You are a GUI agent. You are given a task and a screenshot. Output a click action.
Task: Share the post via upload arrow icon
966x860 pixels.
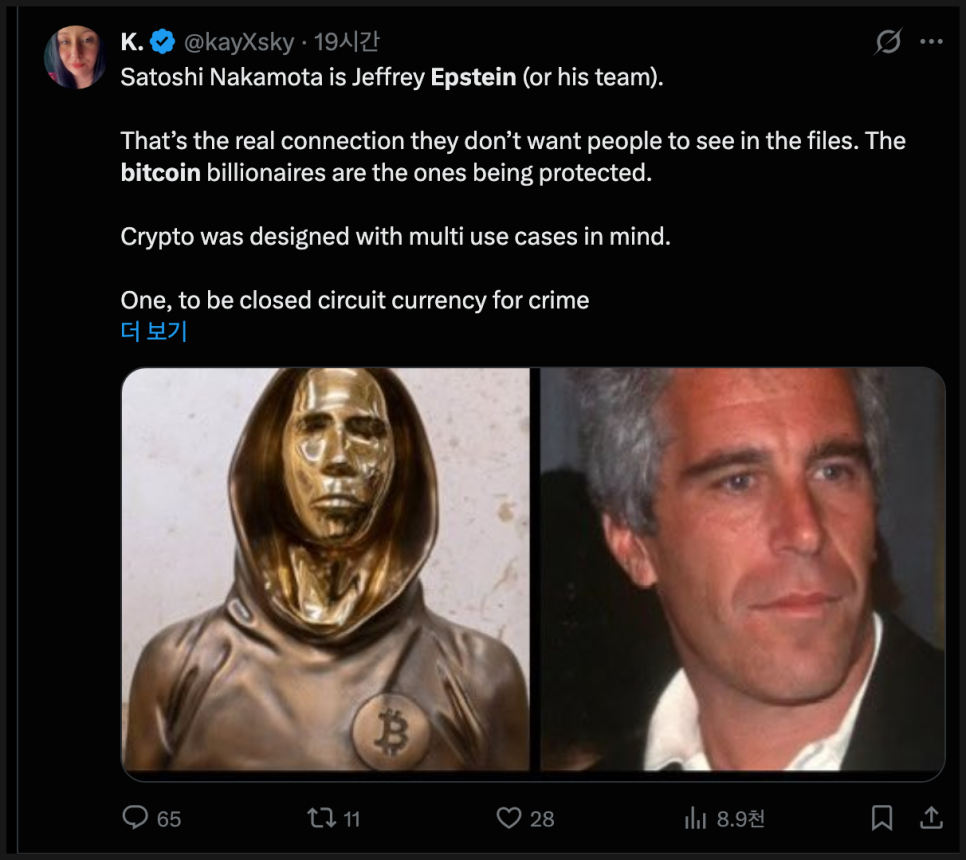(x=930, y=818)
